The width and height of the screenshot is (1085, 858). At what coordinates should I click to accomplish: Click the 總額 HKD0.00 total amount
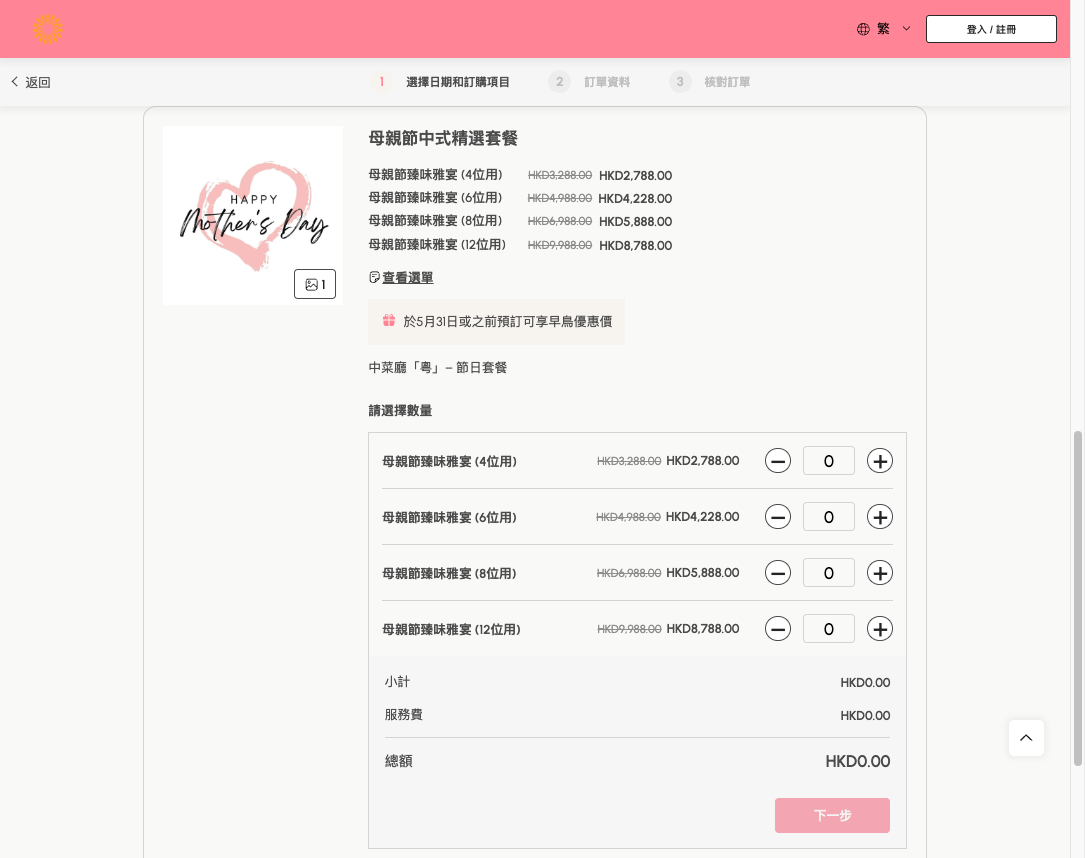click(857, 761)
